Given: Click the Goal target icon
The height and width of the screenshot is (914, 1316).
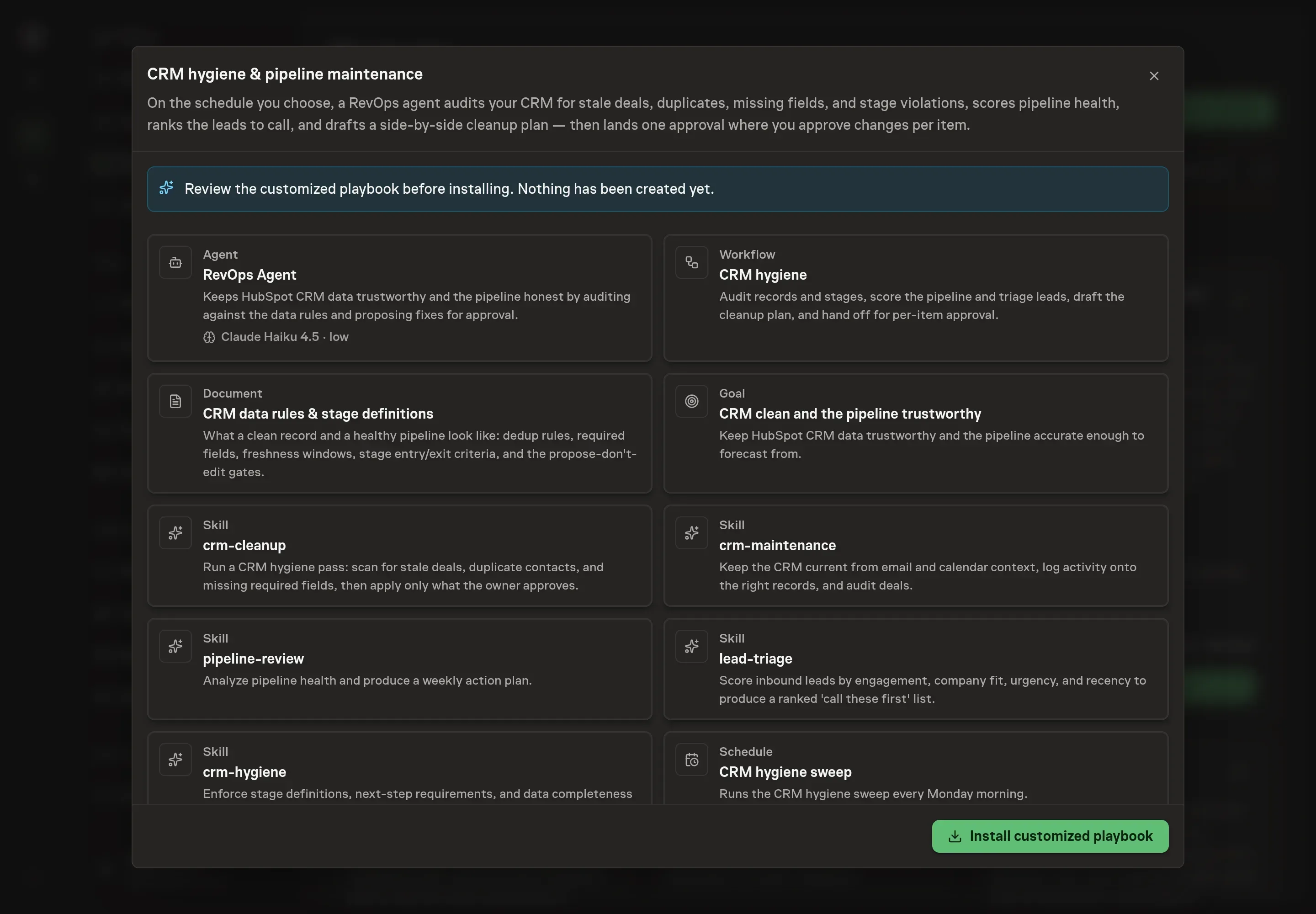Looking at the screenshot, I should [x=691, y=401].
